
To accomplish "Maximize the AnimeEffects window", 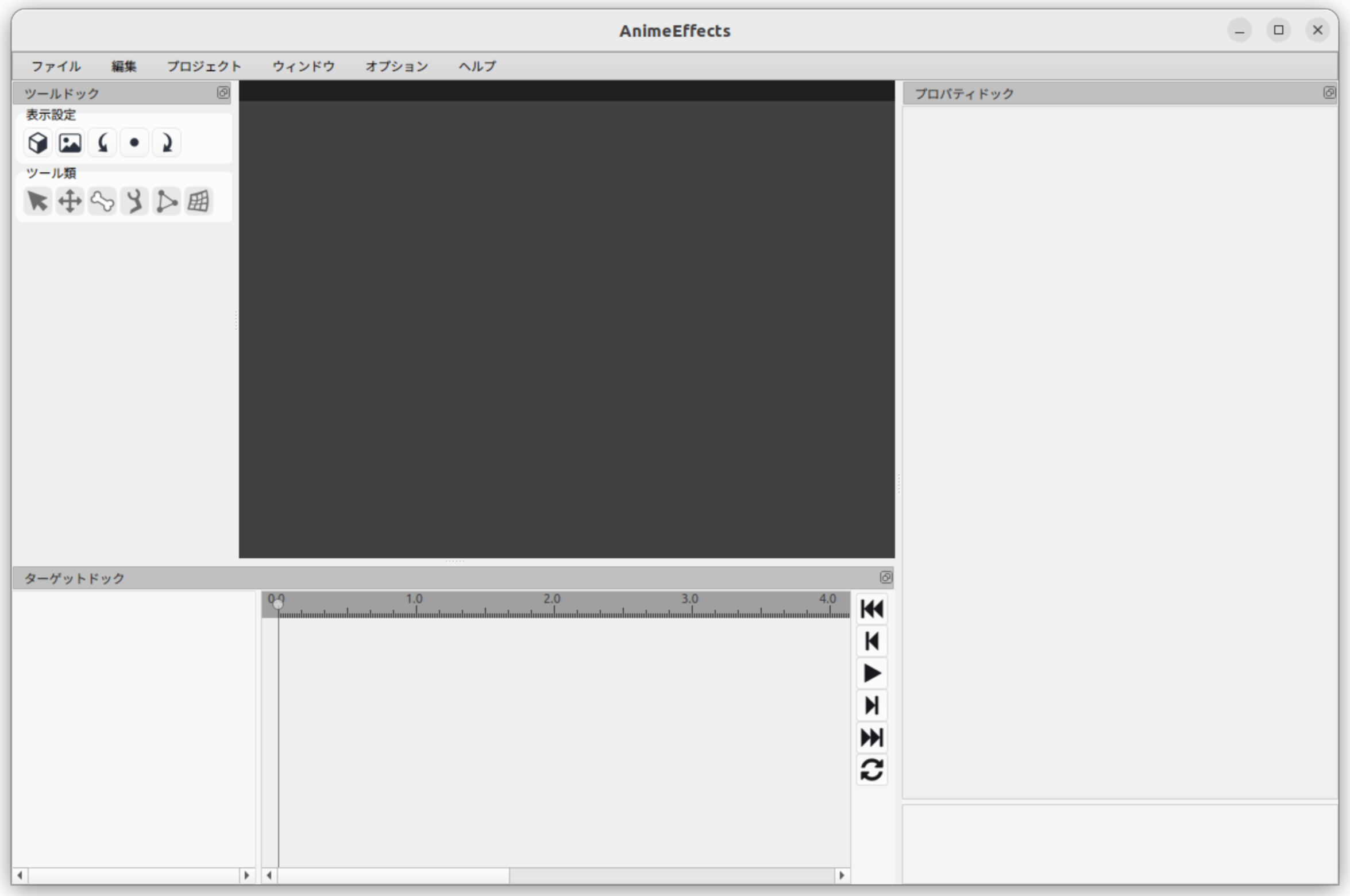I will (x=1278, y=30).
